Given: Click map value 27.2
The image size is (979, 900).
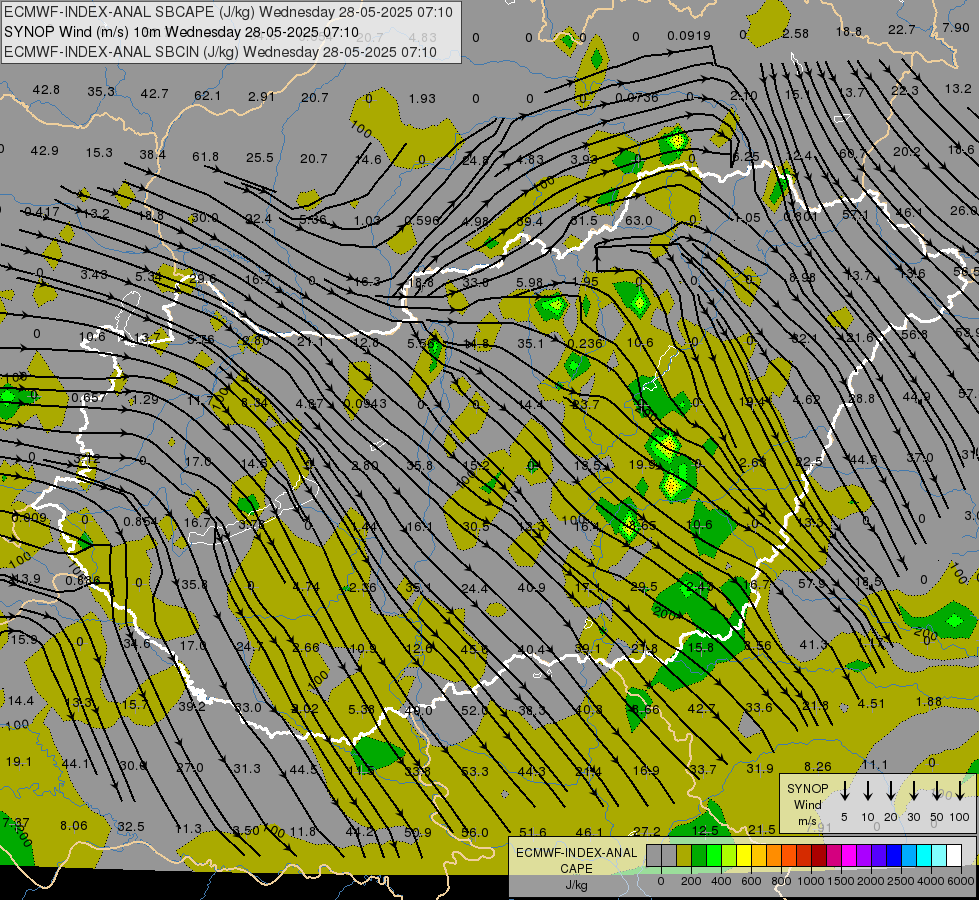Looking at the screenshot, I should pos(646,831).
